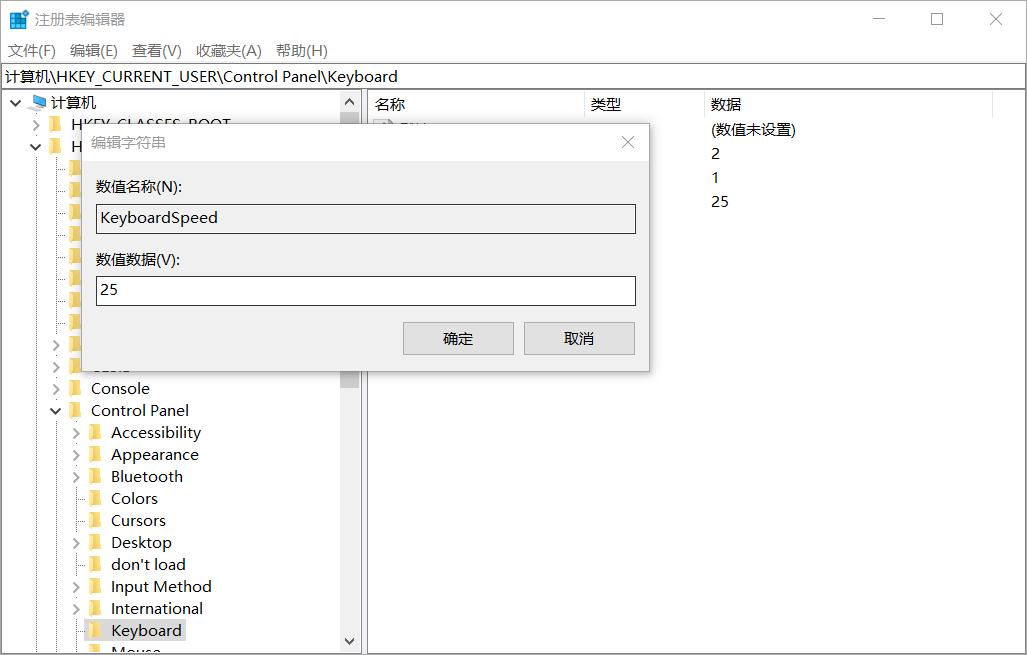
Task: Click the Appearance folder icon
Action: click(97, 454)
